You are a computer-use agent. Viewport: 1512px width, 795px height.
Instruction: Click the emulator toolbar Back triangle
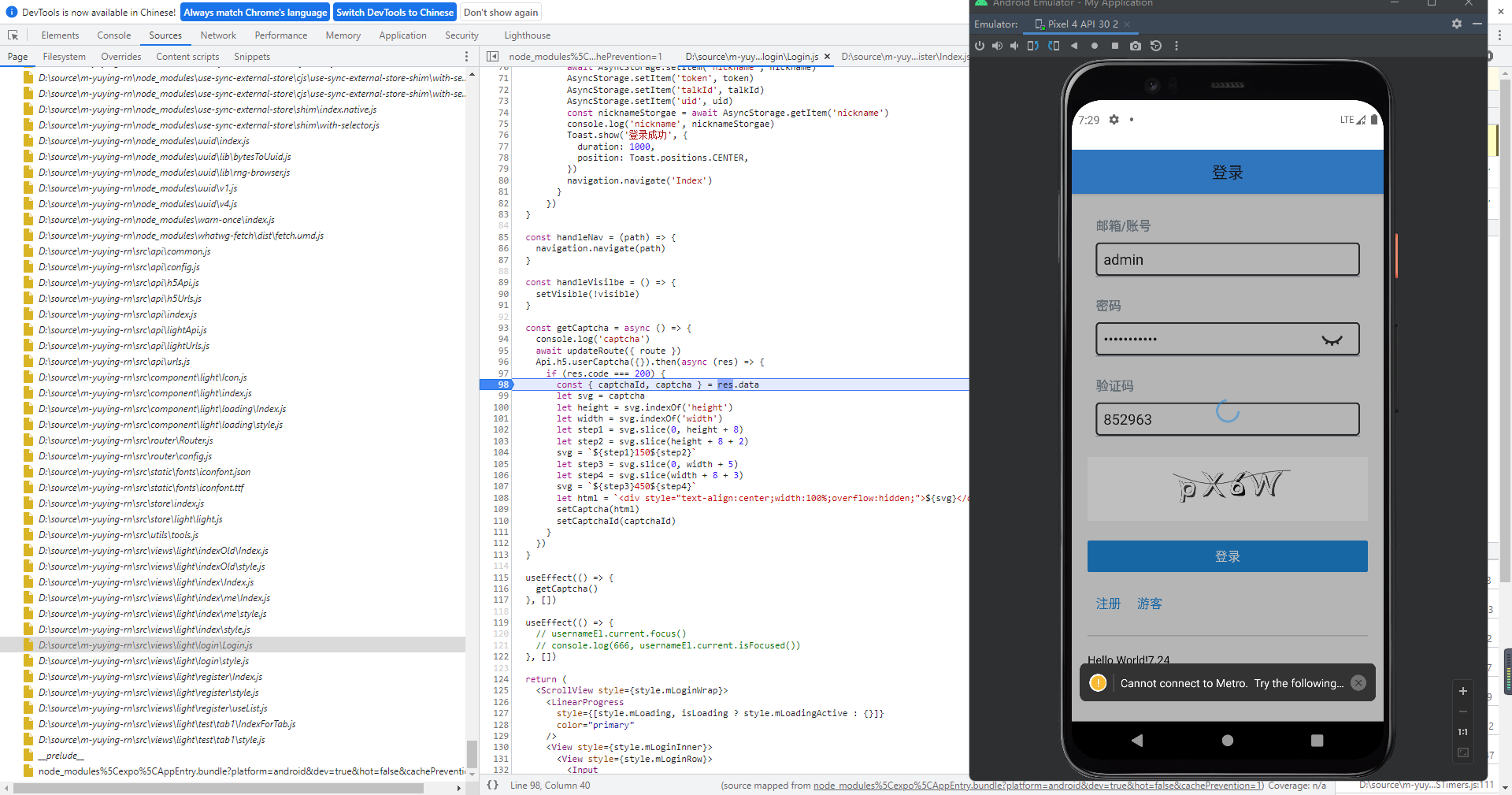tap(1074, 46)
